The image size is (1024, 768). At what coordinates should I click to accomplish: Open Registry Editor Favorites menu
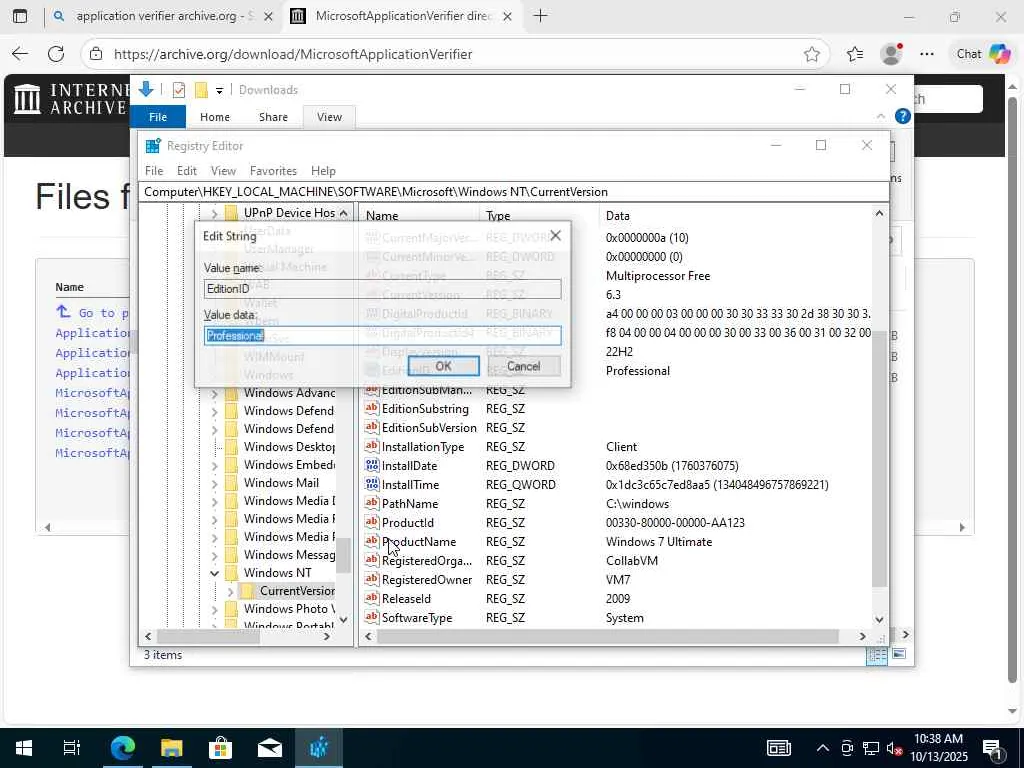(x=273, y=170)
